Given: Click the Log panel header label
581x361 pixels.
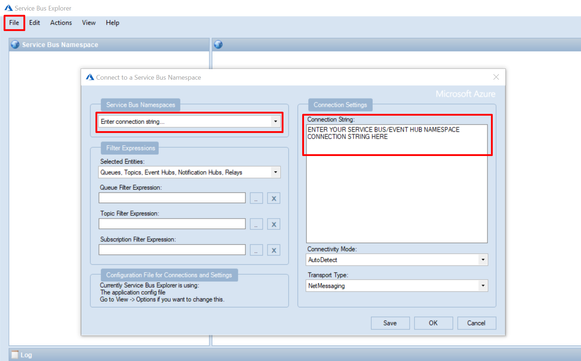Looking at the screenshot, I should (x=26, y=355).
